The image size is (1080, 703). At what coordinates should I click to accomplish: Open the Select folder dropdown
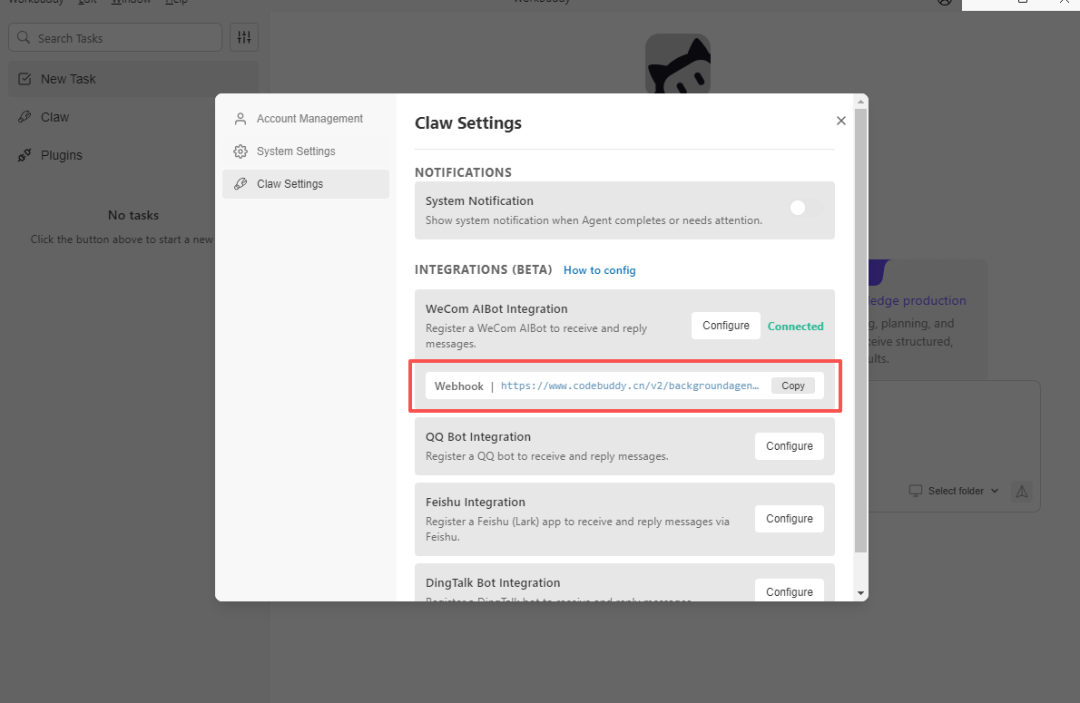[x=954, y=491]
